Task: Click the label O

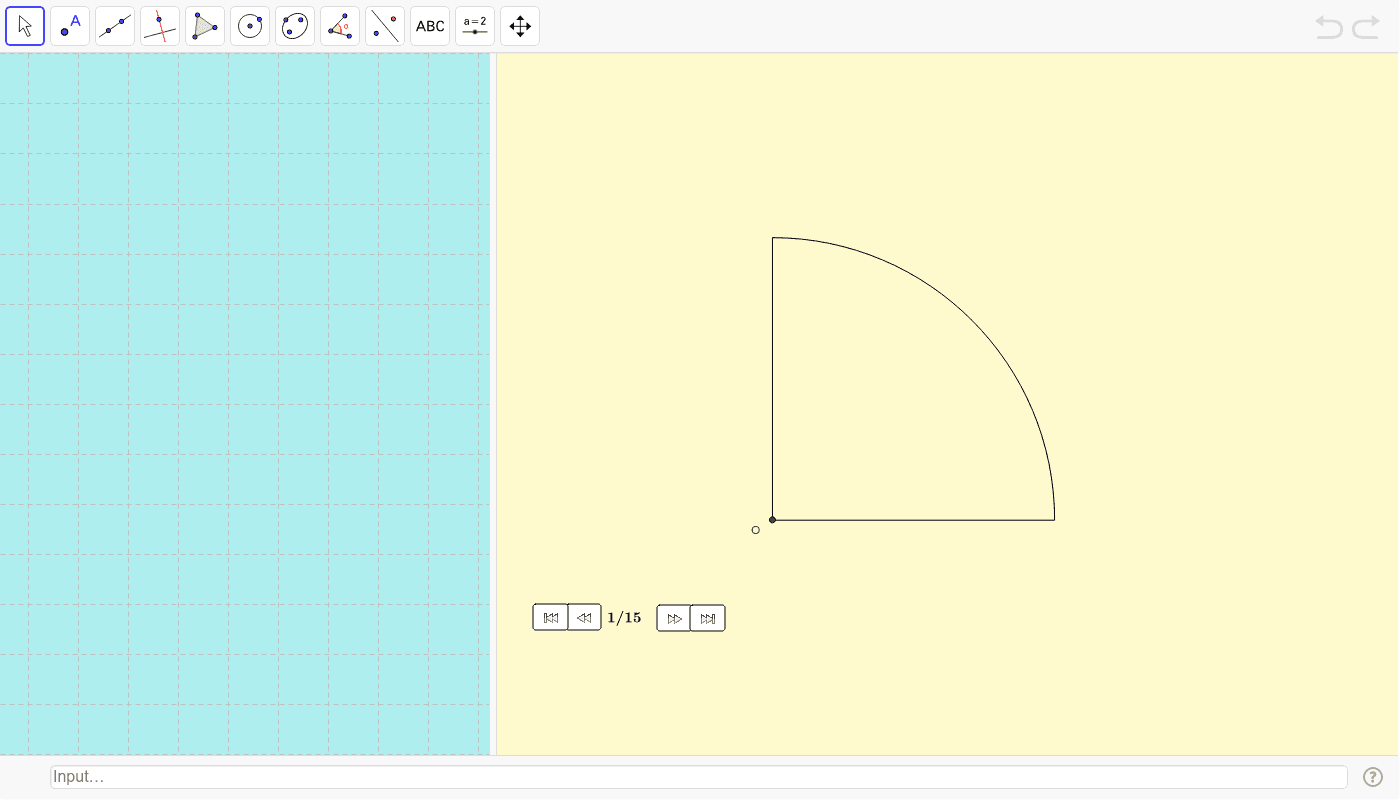Action: click(755, 530)
